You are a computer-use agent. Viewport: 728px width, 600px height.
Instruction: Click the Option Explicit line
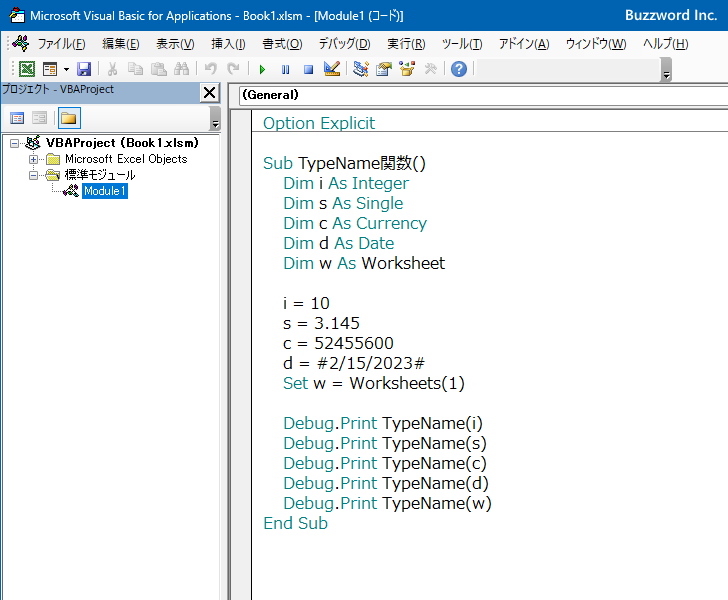click(319, 123)
